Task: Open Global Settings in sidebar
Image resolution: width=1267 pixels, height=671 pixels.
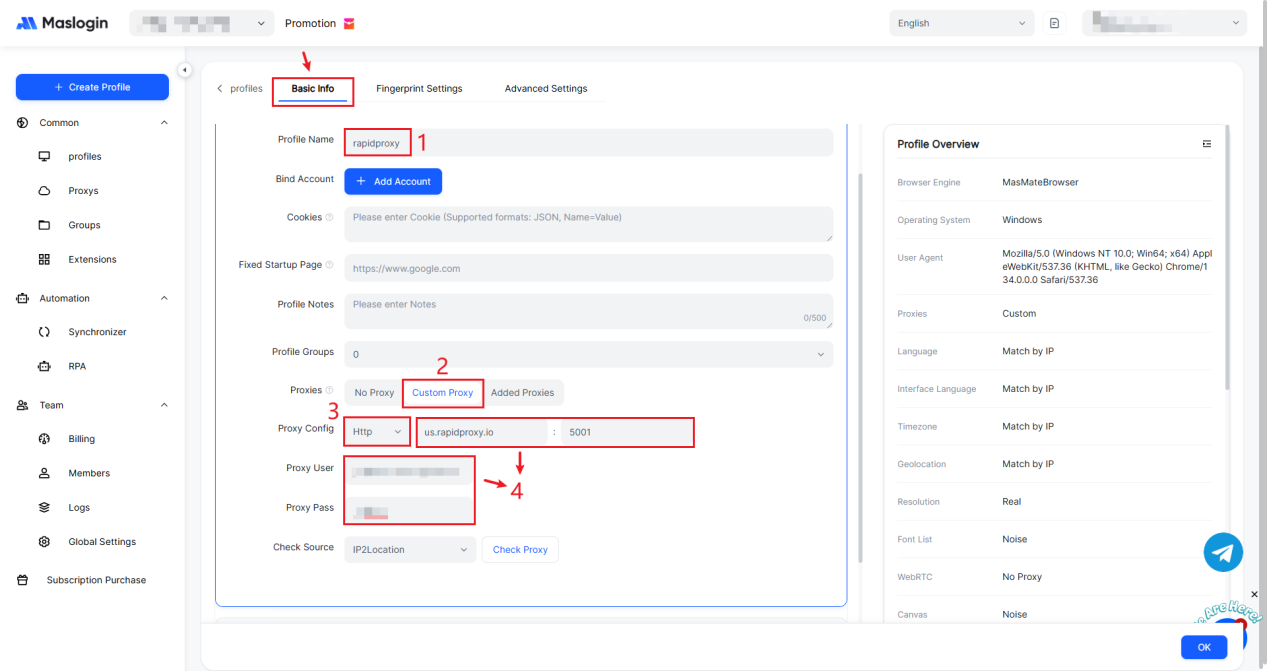Action: 101,542
